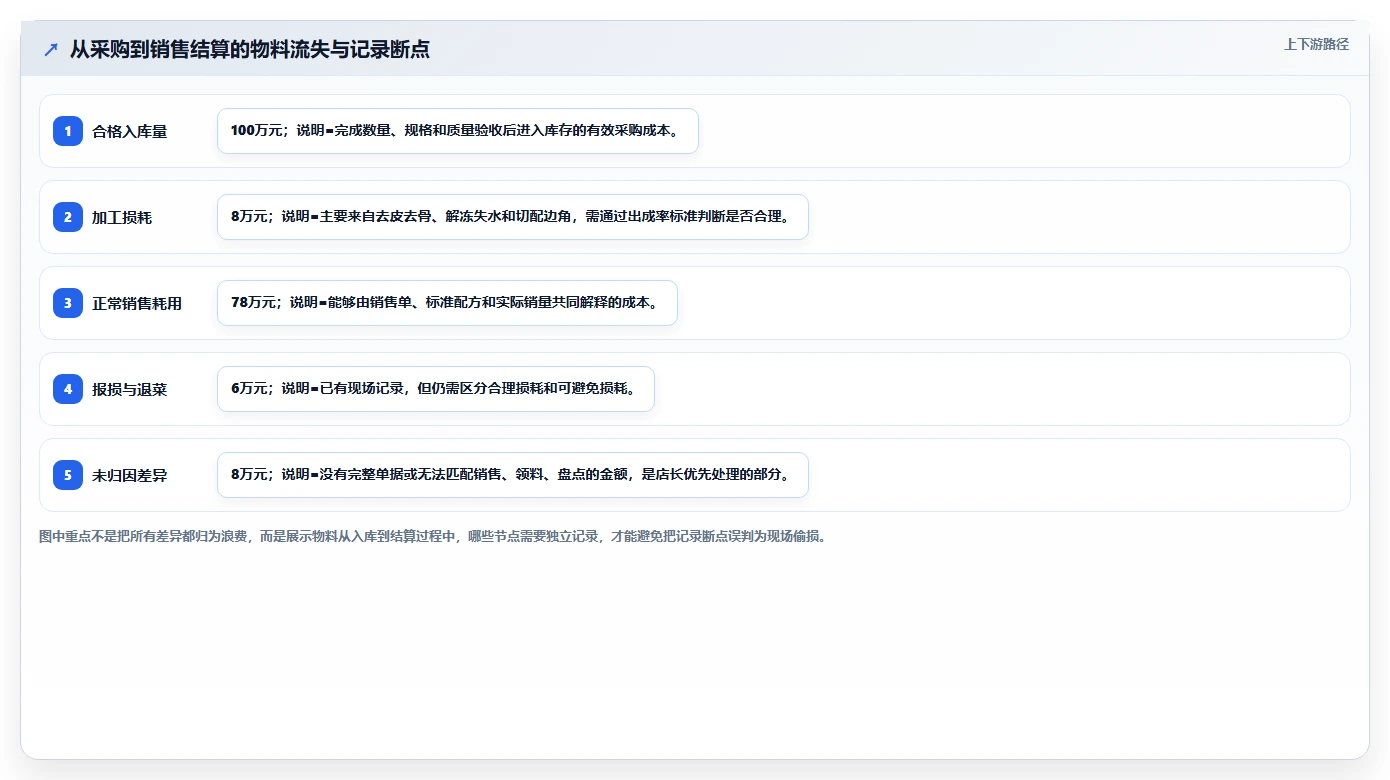The height and width of the screenshot is (780, 1390).
Task: Select the 报损与退菜 label
Action: click(130, 389)
